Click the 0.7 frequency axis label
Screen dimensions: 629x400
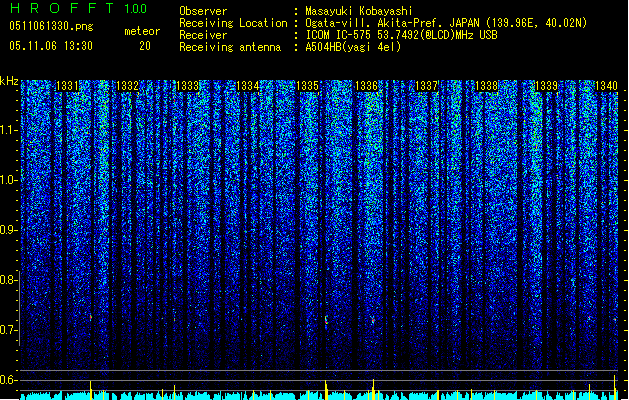(x=9, y=330)
